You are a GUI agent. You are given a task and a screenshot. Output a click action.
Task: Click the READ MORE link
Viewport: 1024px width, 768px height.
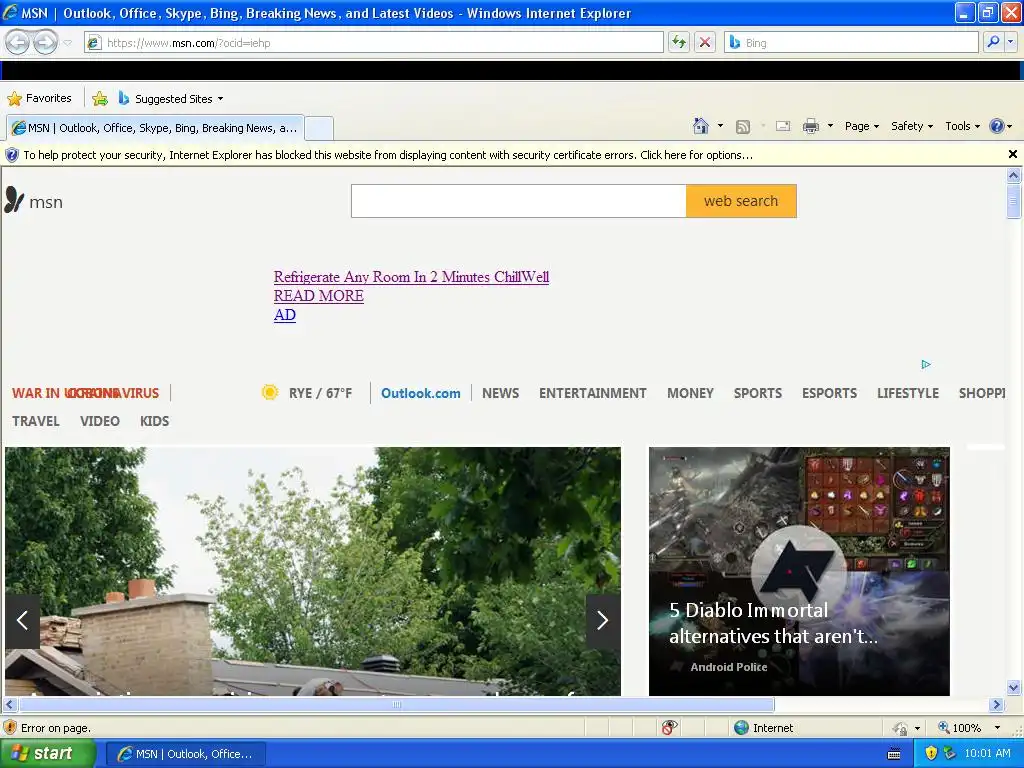coord(319,296)
